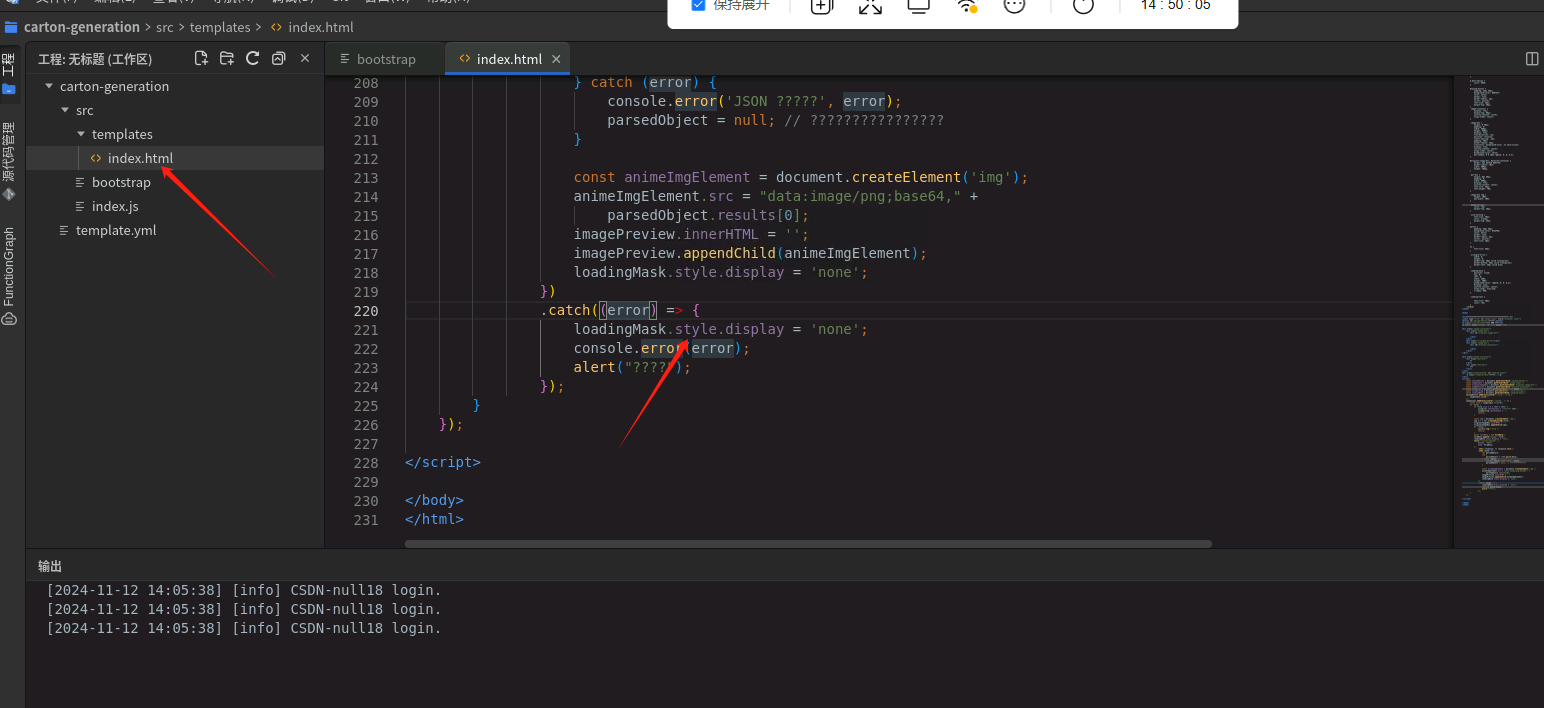
Task: Collapse the carton-generation root folder
Action: (49, 87)
